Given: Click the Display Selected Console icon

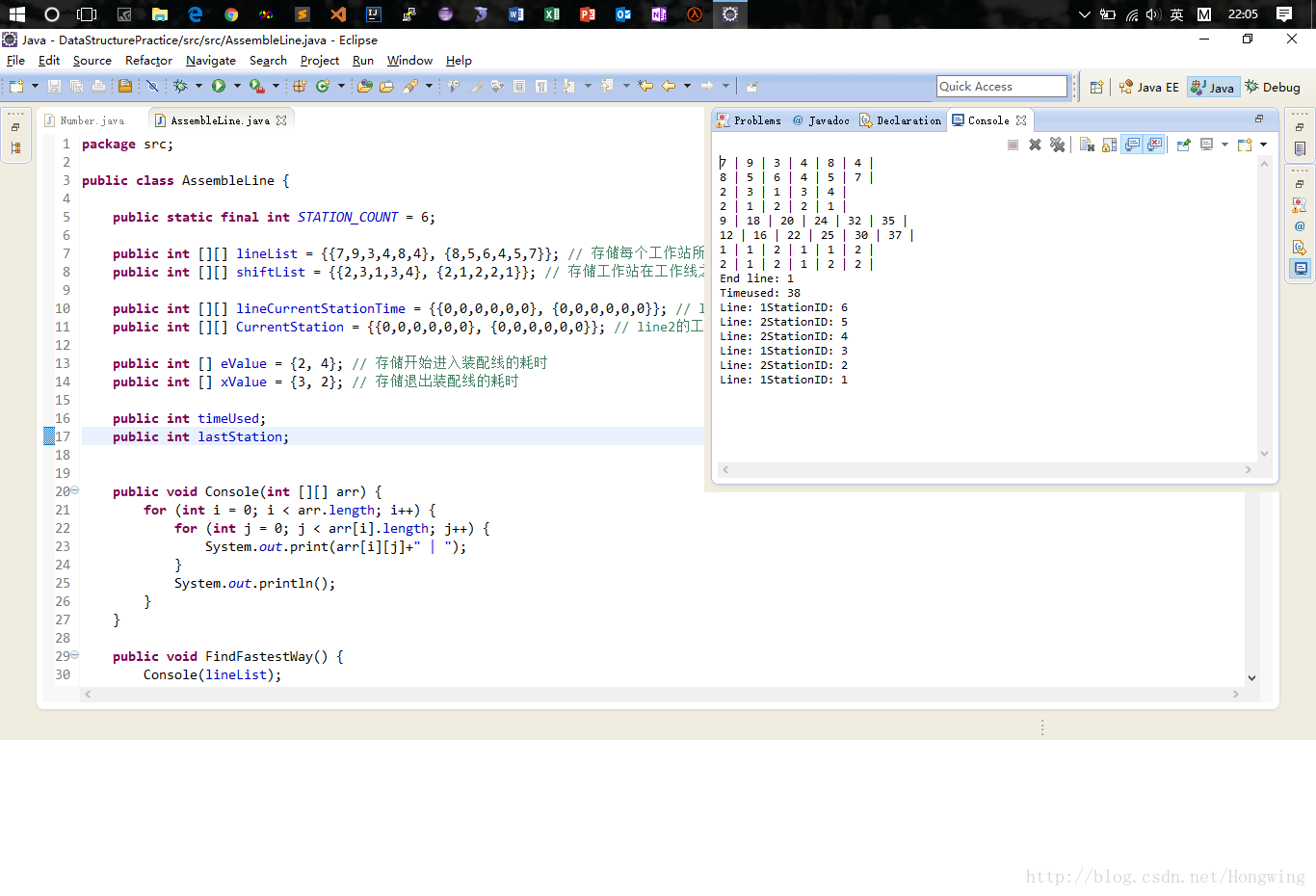Looking at the screenshot, I should tap(1206, 145).
